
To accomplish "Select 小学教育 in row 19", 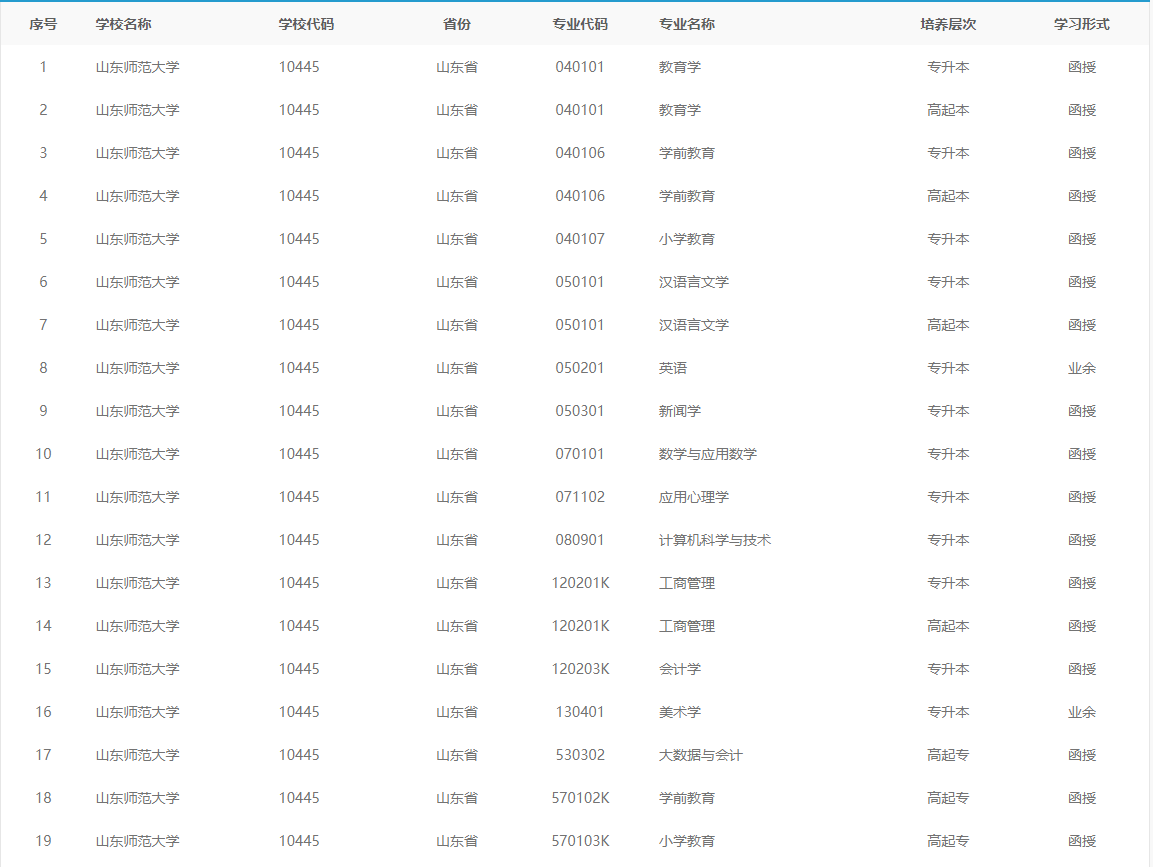I will coord(687,841).
